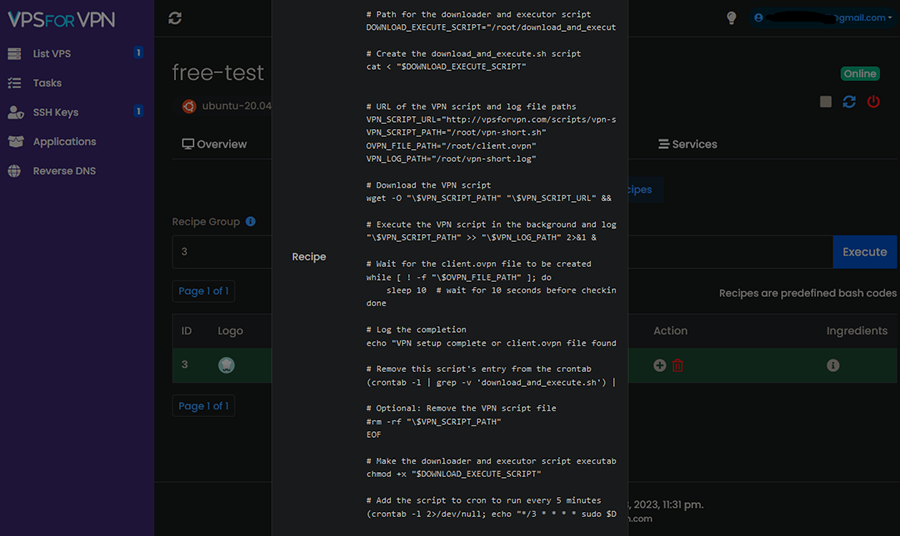Image resolution: width=900 pixels, height=536 pixels.
Task: Click the ID cell showing 3 in the table
Action: tap(184, 364)
